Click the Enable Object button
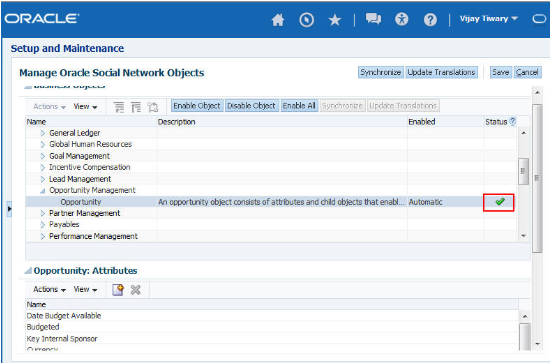The image size is (551, 364). 197,106
